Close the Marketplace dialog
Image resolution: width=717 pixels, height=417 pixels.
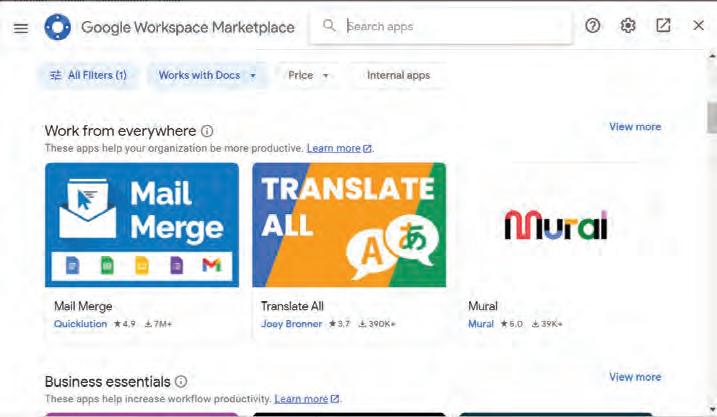(x=698, y=26)
